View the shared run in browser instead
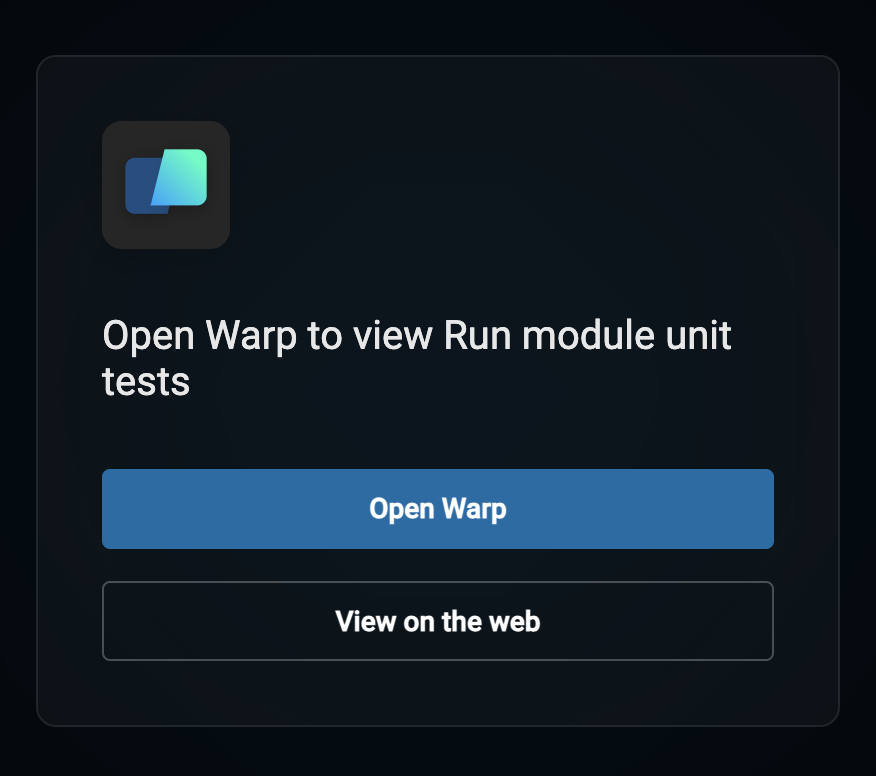 click(437, 621)
